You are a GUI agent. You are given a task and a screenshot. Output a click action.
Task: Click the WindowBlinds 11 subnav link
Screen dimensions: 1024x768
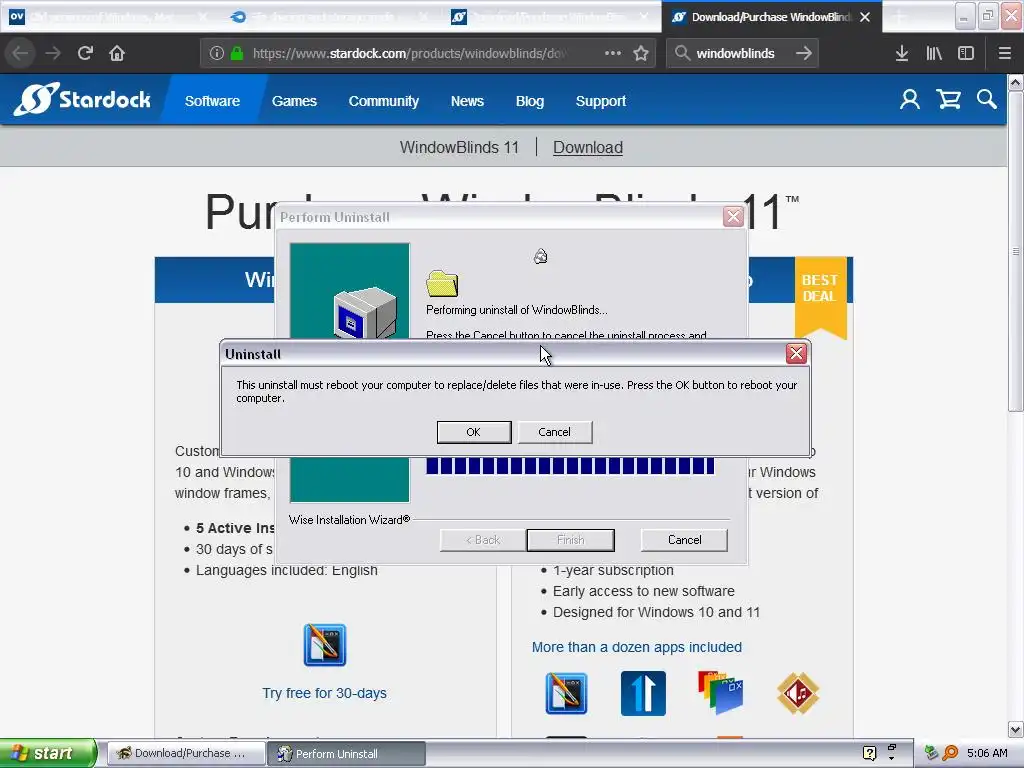(x=459, y=147)
